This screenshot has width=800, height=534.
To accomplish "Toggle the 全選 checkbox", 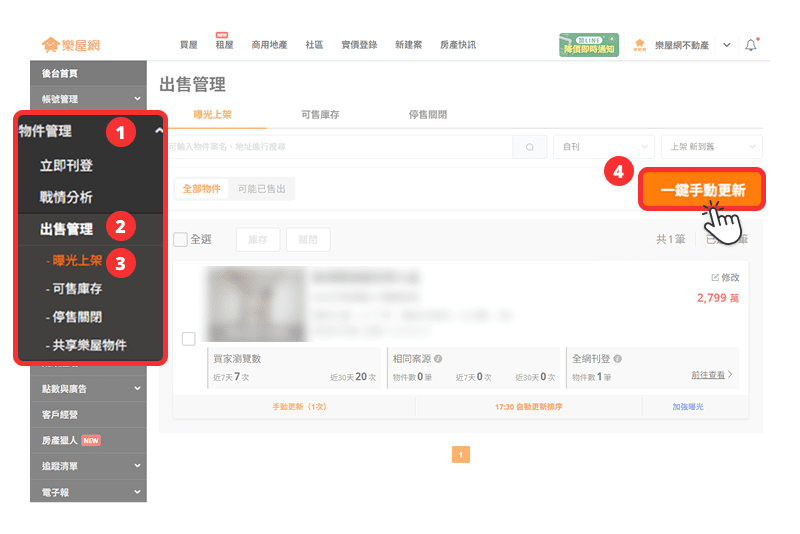I will pyautogui.click(x=180, y=239).
